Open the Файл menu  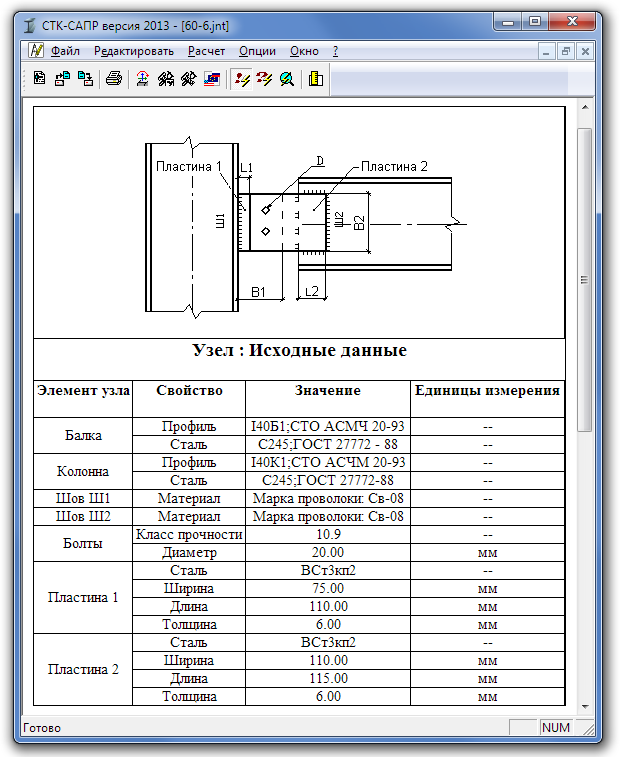pos(65,51)
